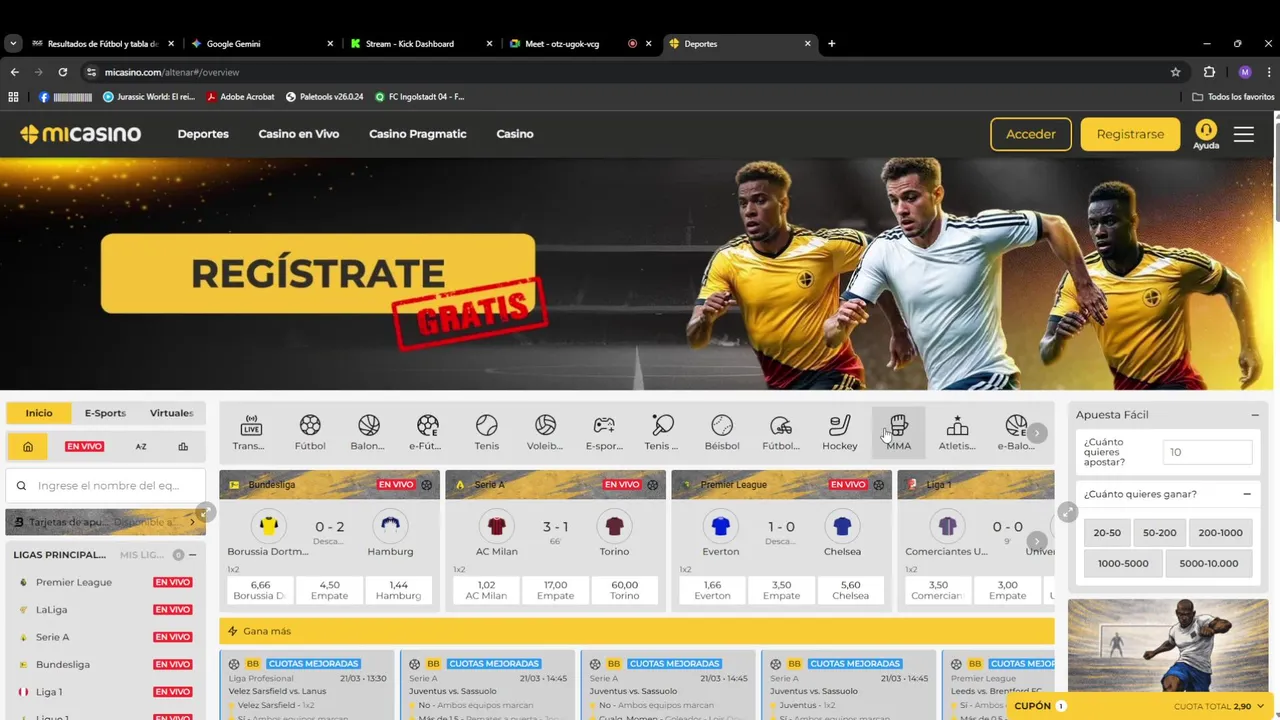1280x720 pixels.
Task: Select the Hockey sport icon
Action: pyautogui.click(x=840, y=433)
